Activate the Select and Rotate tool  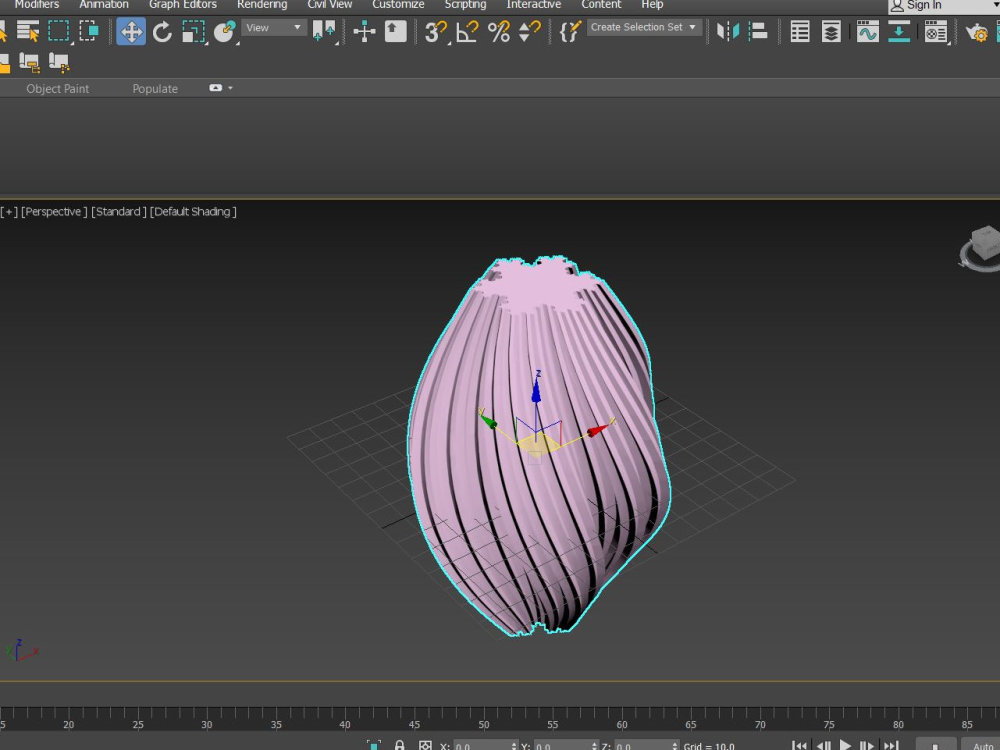click(162, 31)
